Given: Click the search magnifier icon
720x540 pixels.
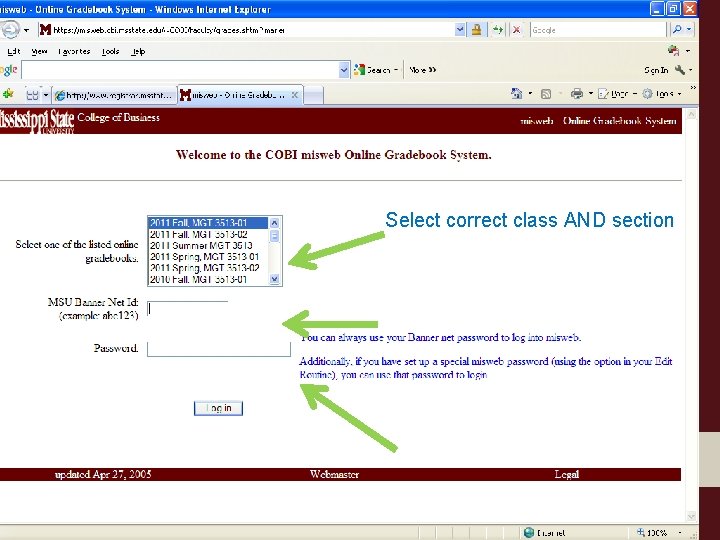Looking at the screenshot, I should coord(676,30).
